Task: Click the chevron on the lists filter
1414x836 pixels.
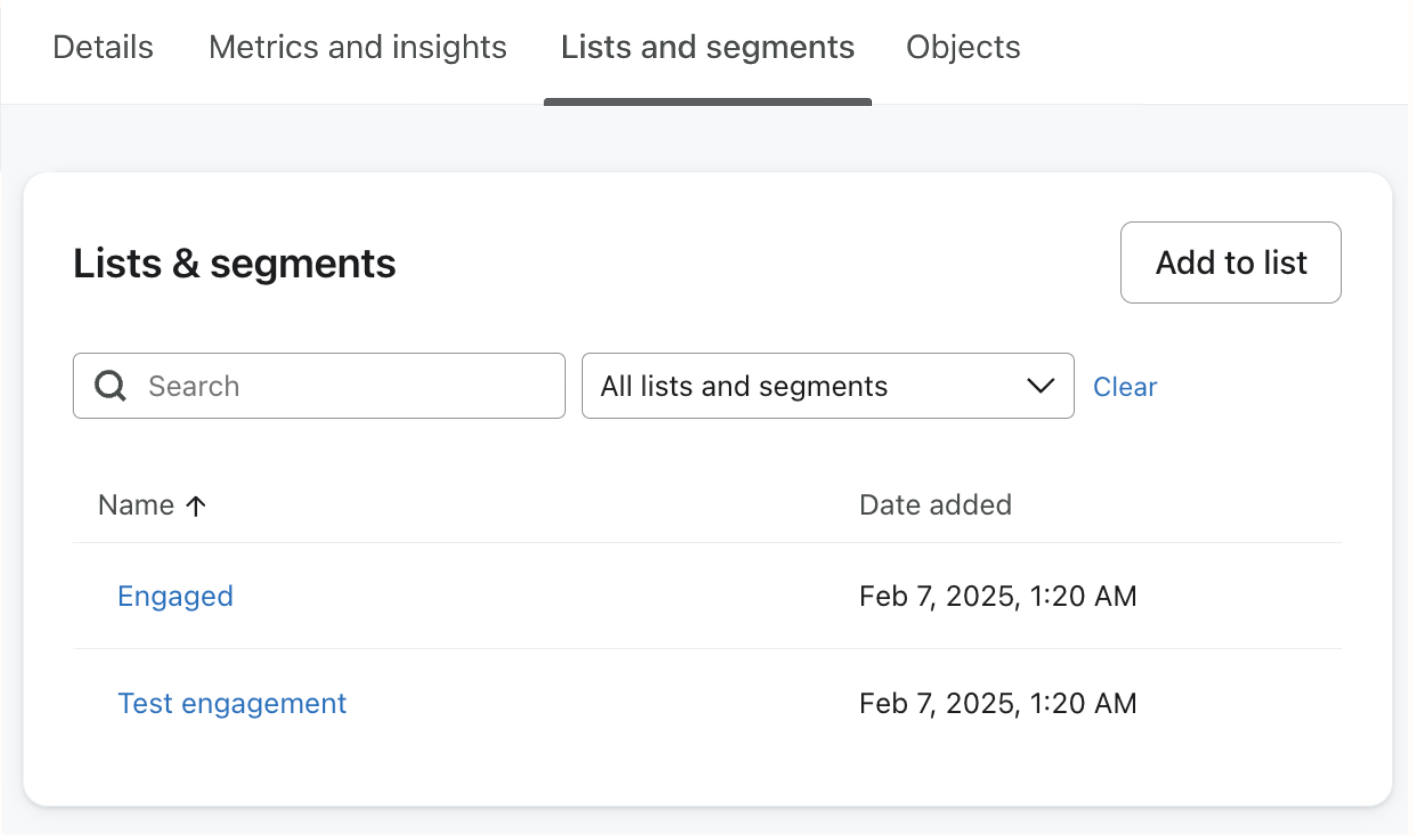Action: point(1040,386)
